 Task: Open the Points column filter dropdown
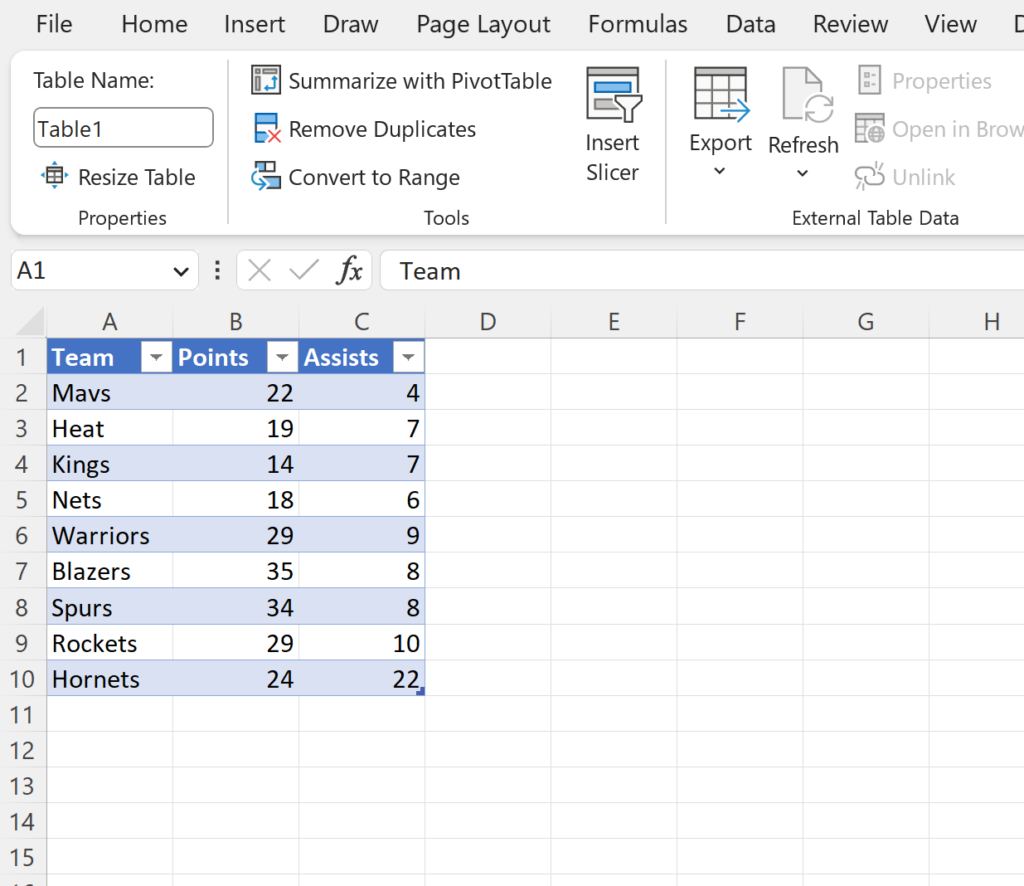pos(281,357)
